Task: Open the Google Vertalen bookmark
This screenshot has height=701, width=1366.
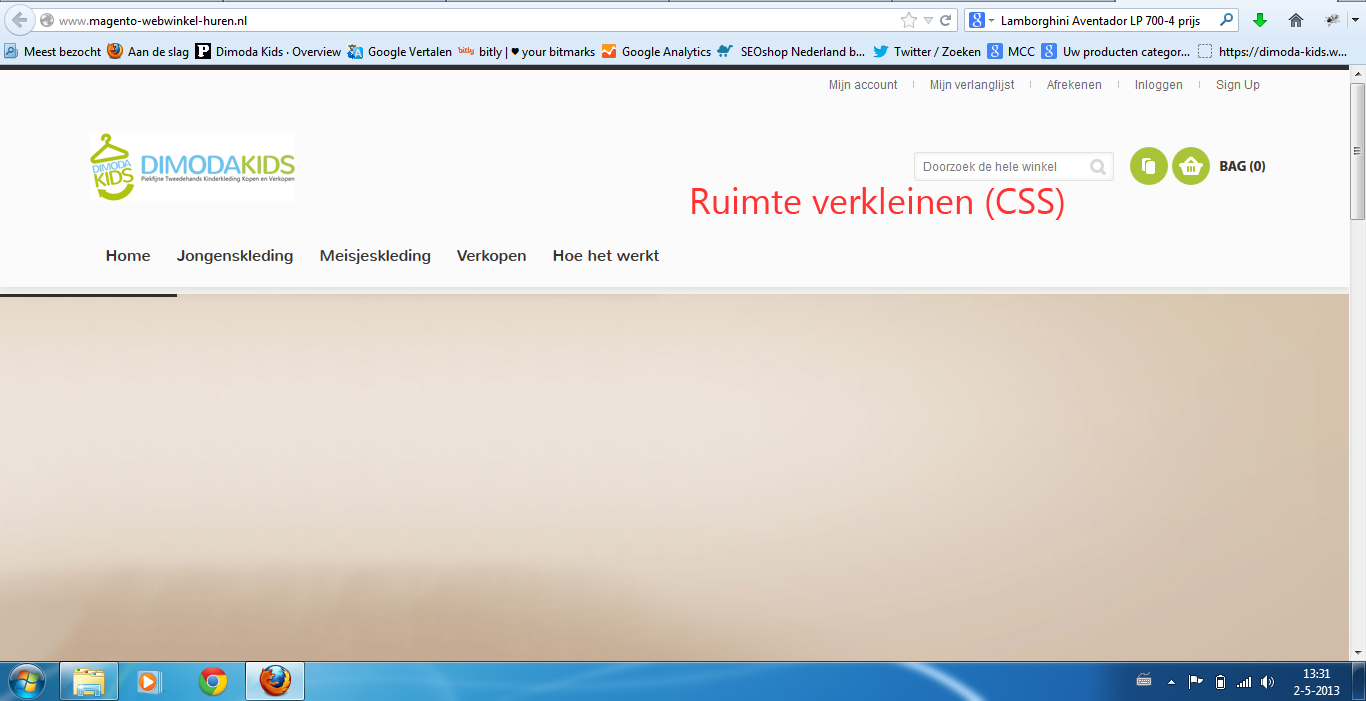Action: pyautogui.click(x=400, y=51)
